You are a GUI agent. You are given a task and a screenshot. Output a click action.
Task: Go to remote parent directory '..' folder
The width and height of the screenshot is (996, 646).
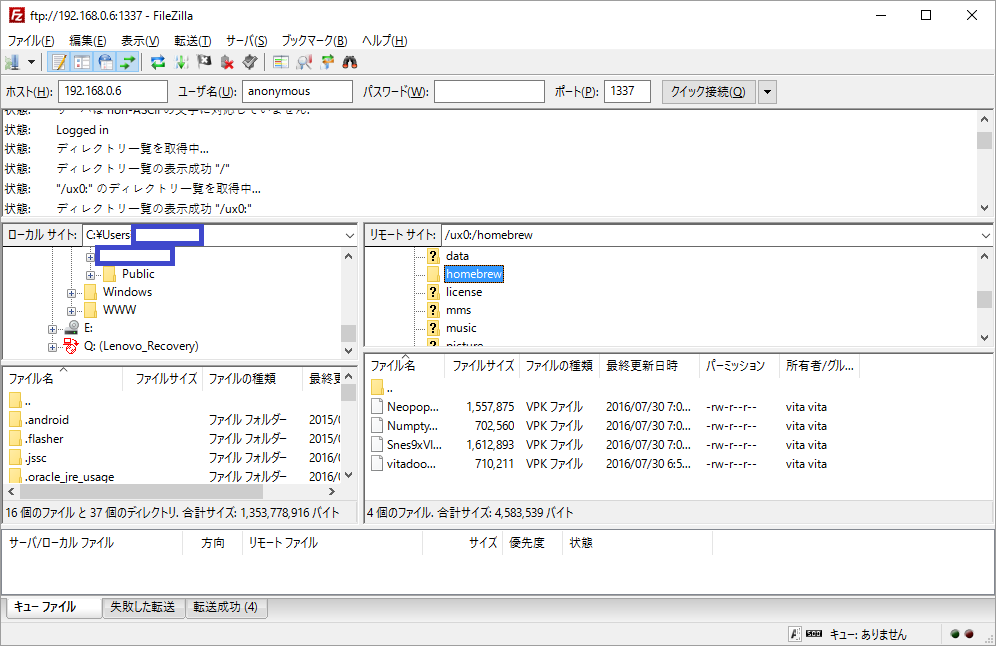point(382,387)
